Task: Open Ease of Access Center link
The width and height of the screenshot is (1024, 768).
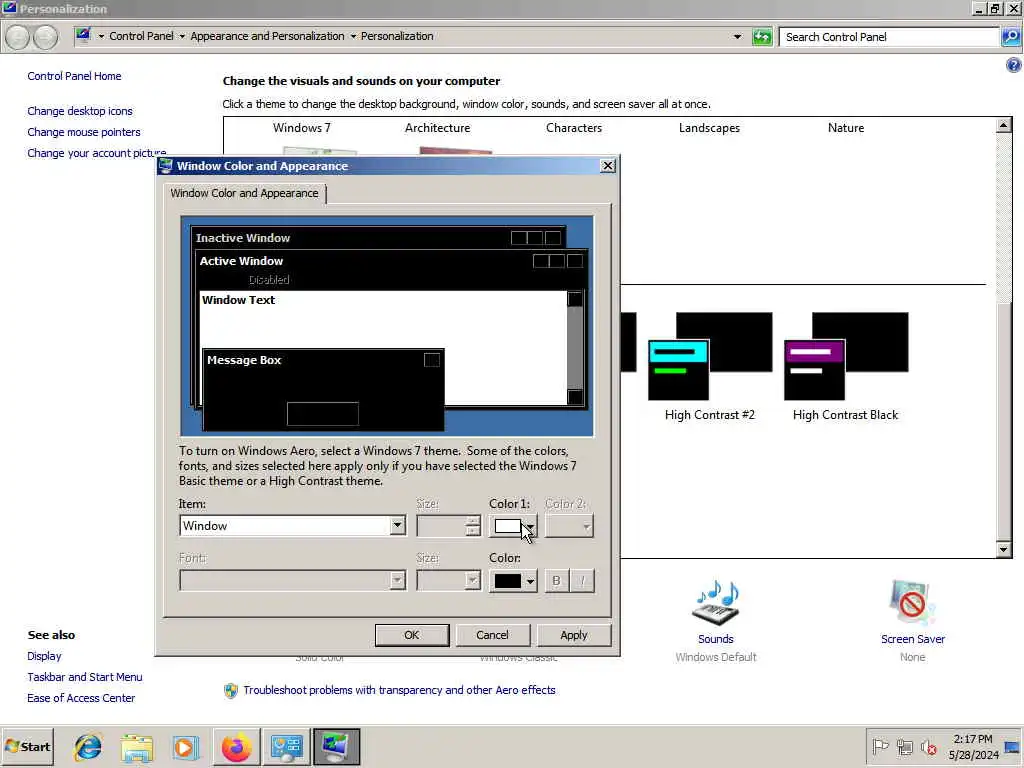Action: pos(81,698)
